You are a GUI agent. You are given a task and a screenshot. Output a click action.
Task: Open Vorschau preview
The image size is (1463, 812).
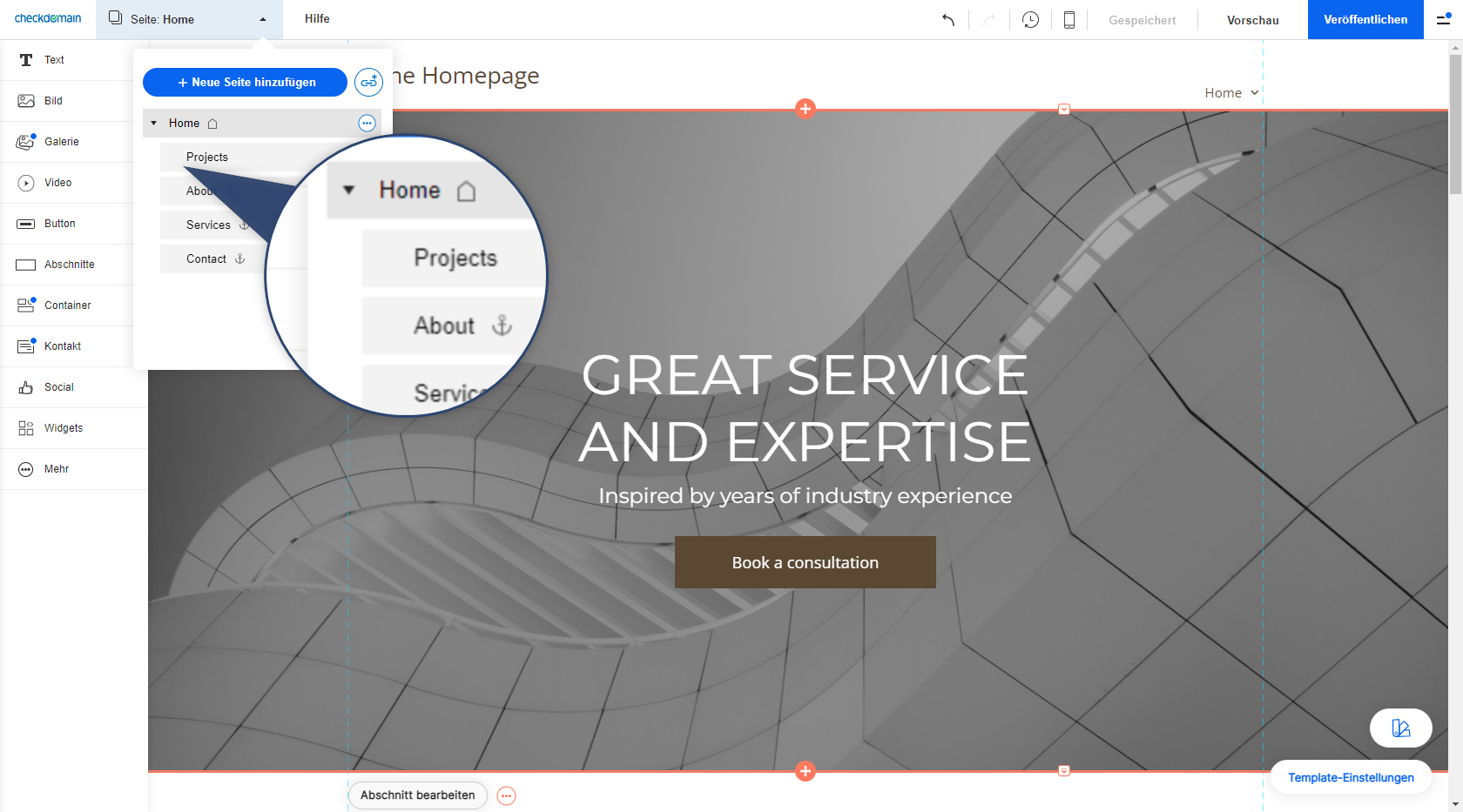[x=1252, y=20]
